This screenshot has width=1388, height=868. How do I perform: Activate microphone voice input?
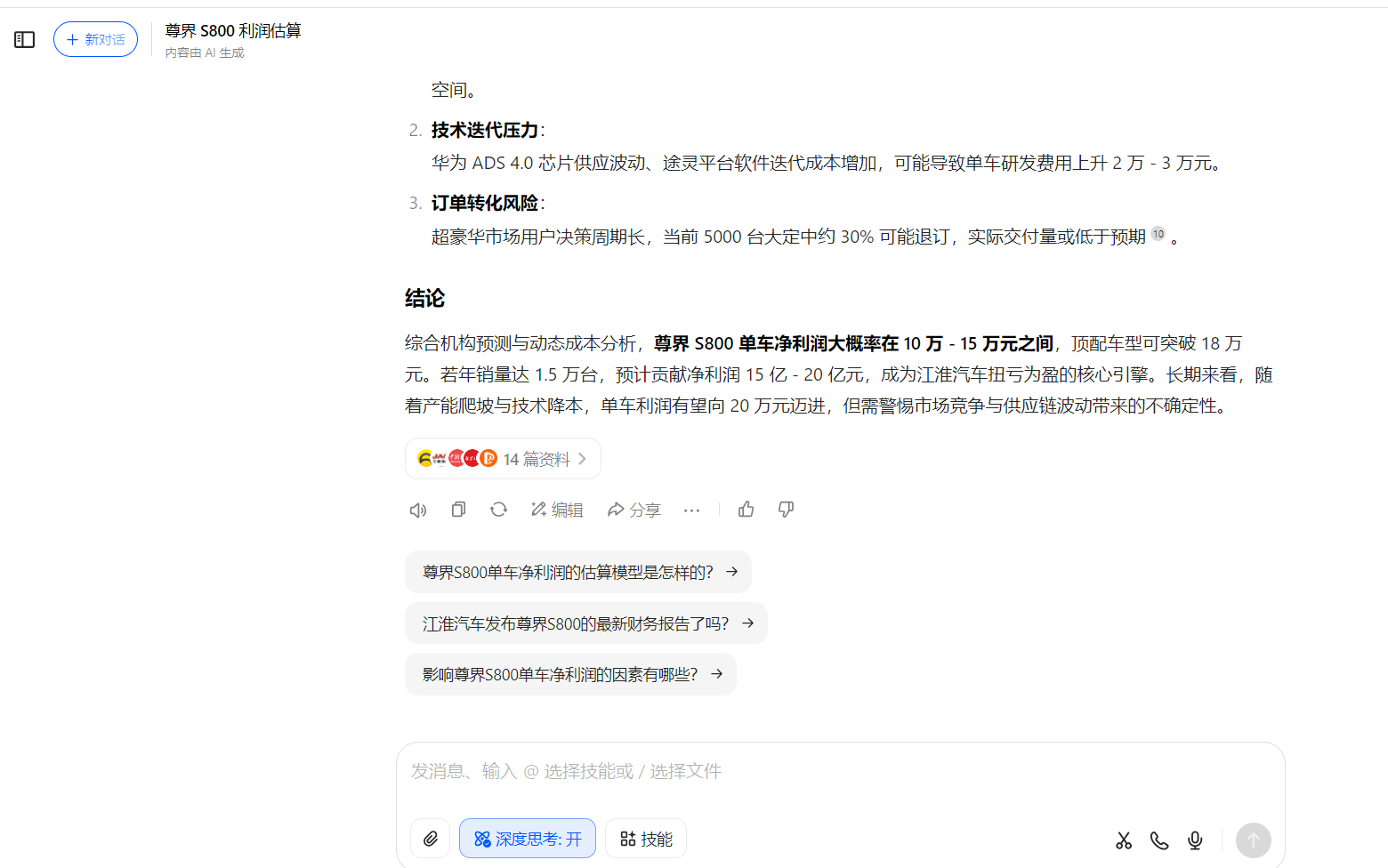(x=1195, y=840)
